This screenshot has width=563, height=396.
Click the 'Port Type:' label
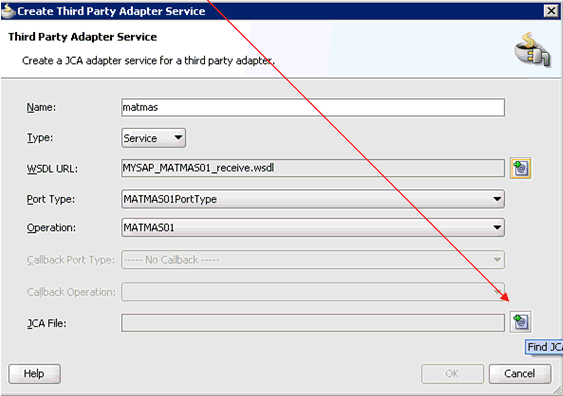pos(51,199)
